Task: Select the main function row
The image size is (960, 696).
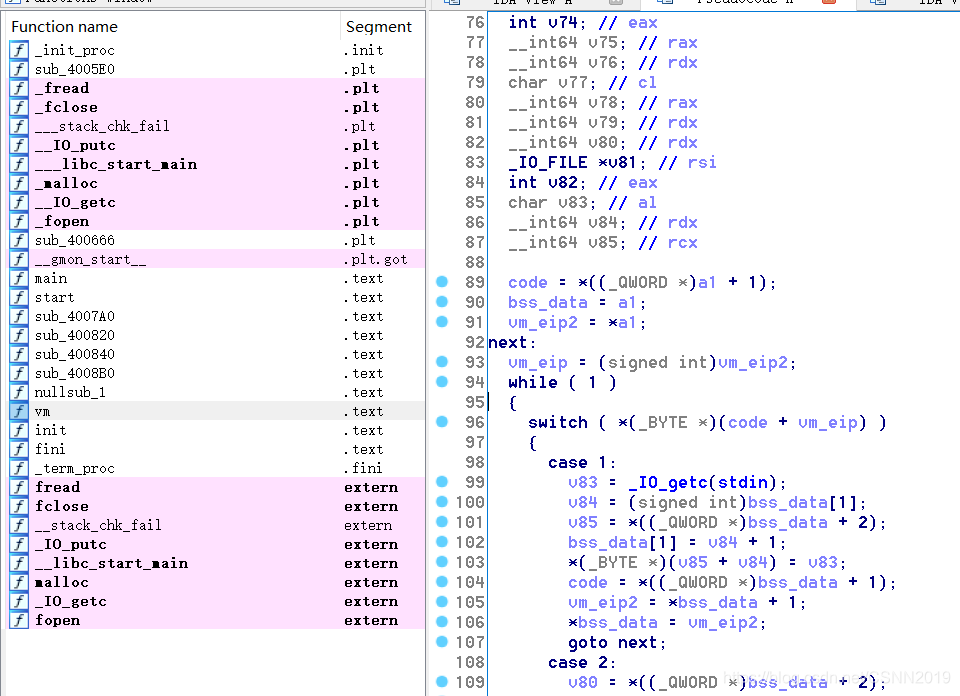Action: pos(216,279)
